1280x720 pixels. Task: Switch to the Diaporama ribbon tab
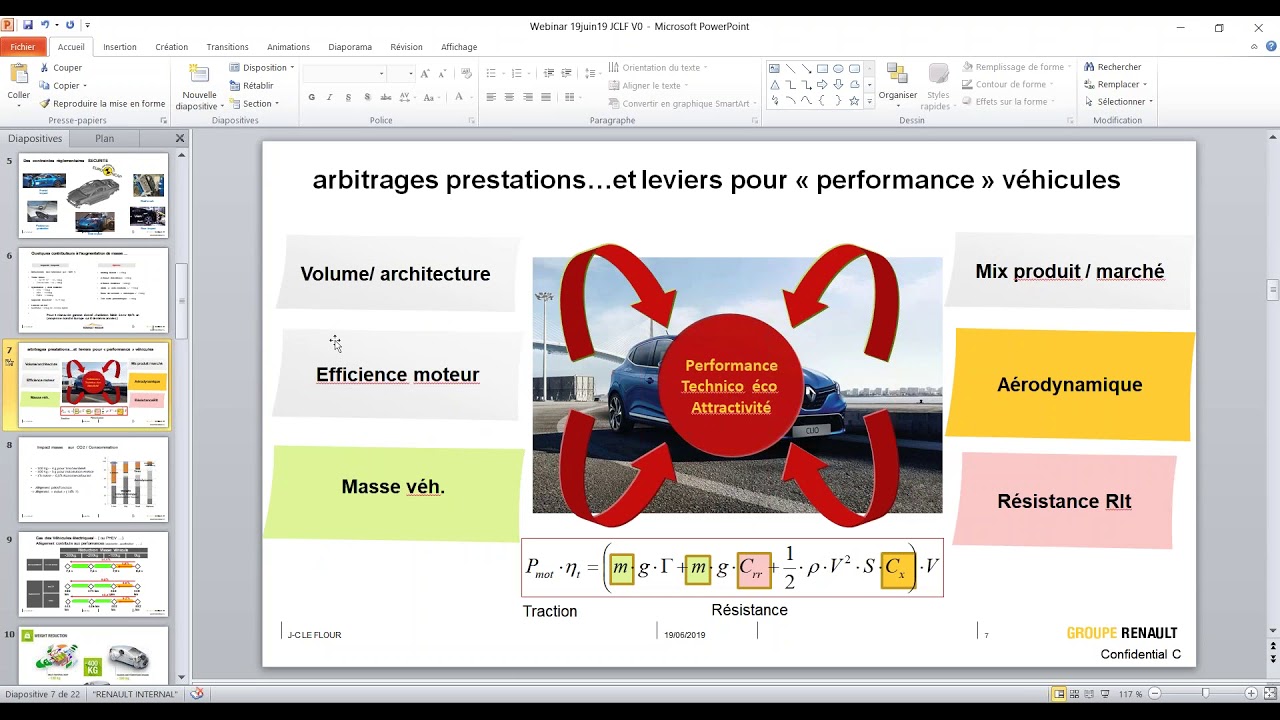click(350, 47)
